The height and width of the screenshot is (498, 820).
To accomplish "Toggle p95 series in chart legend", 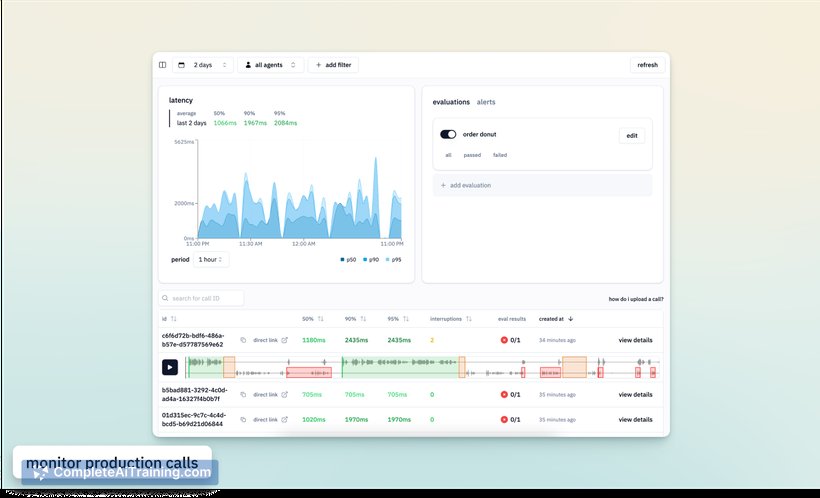I will [x=392, y=259].
